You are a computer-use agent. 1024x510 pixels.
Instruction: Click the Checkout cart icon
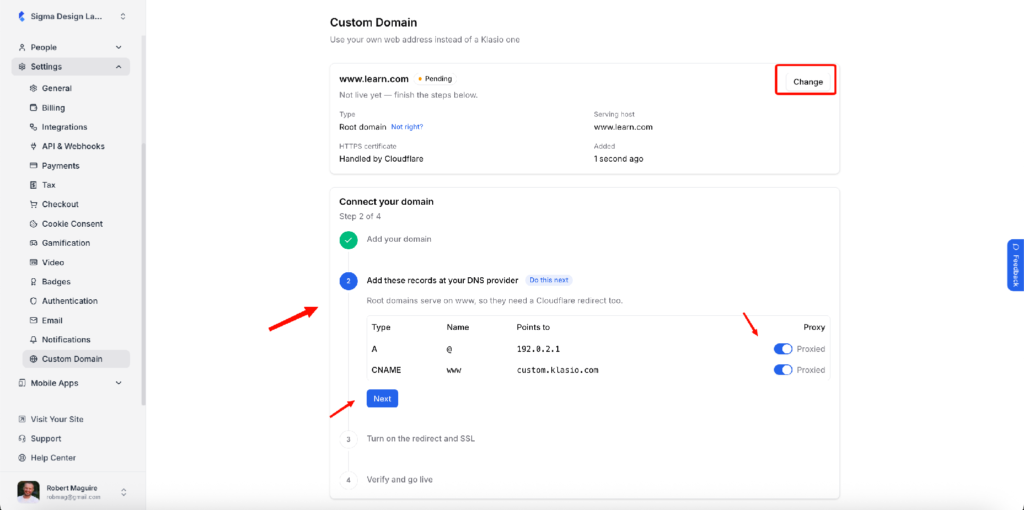(33, 204)
